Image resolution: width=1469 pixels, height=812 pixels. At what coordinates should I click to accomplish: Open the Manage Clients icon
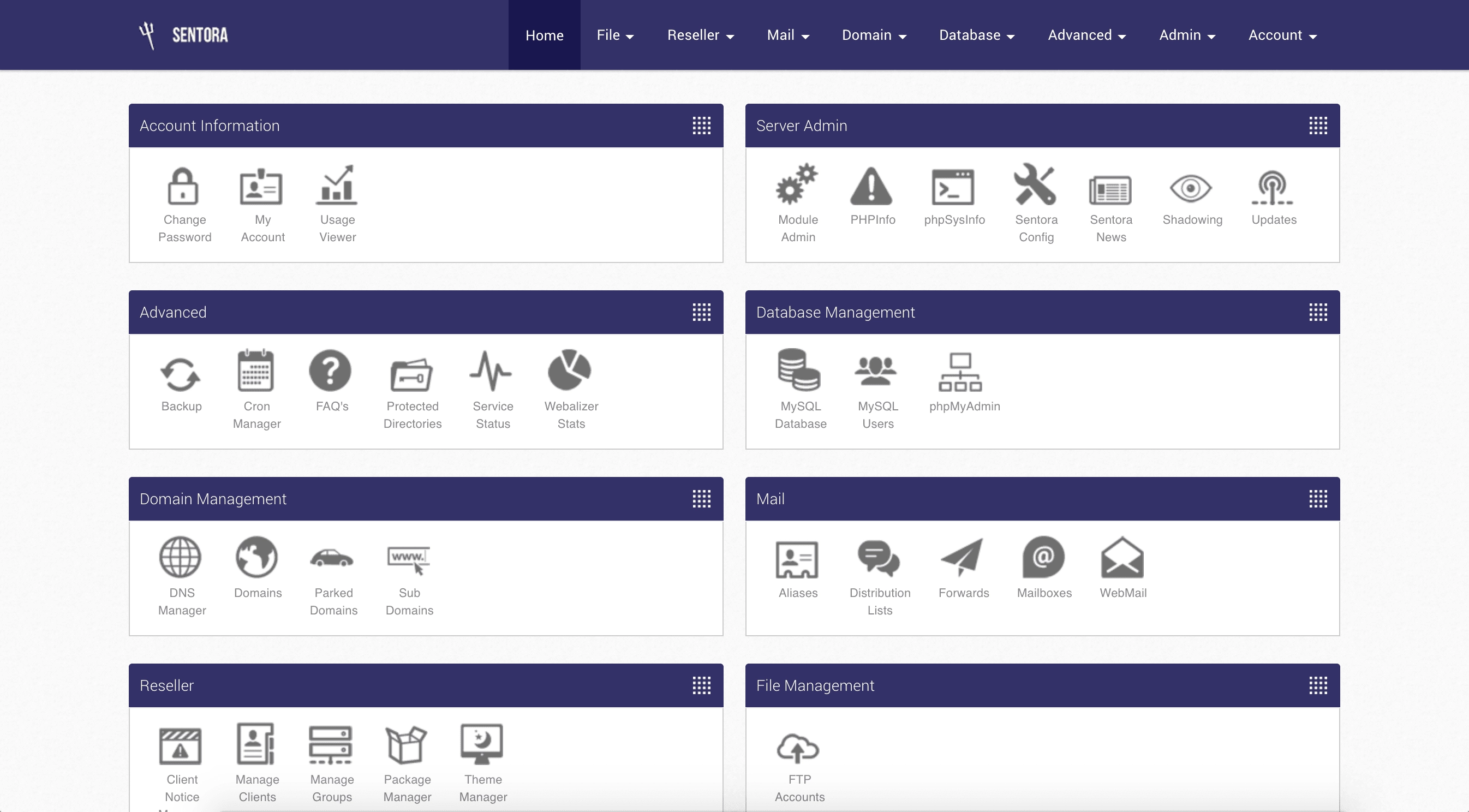tap(255, 744)
